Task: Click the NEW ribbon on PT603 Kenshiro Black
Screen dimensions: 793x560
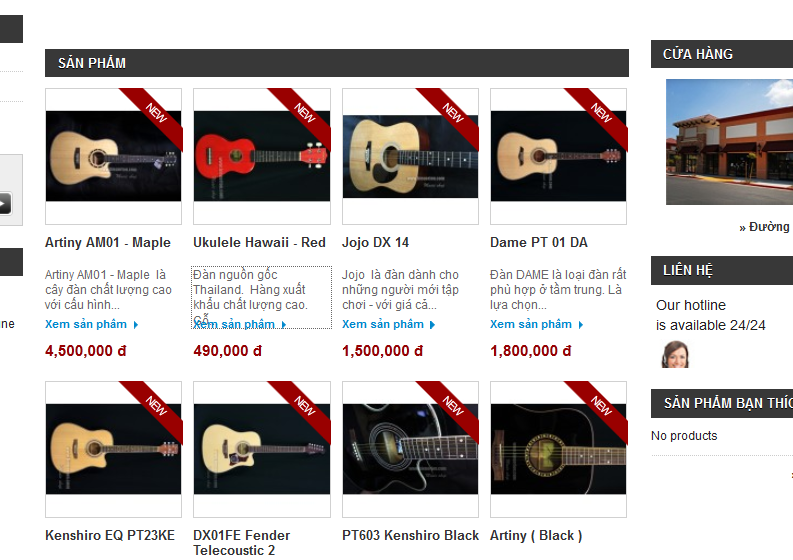Action: pos(451,407)
